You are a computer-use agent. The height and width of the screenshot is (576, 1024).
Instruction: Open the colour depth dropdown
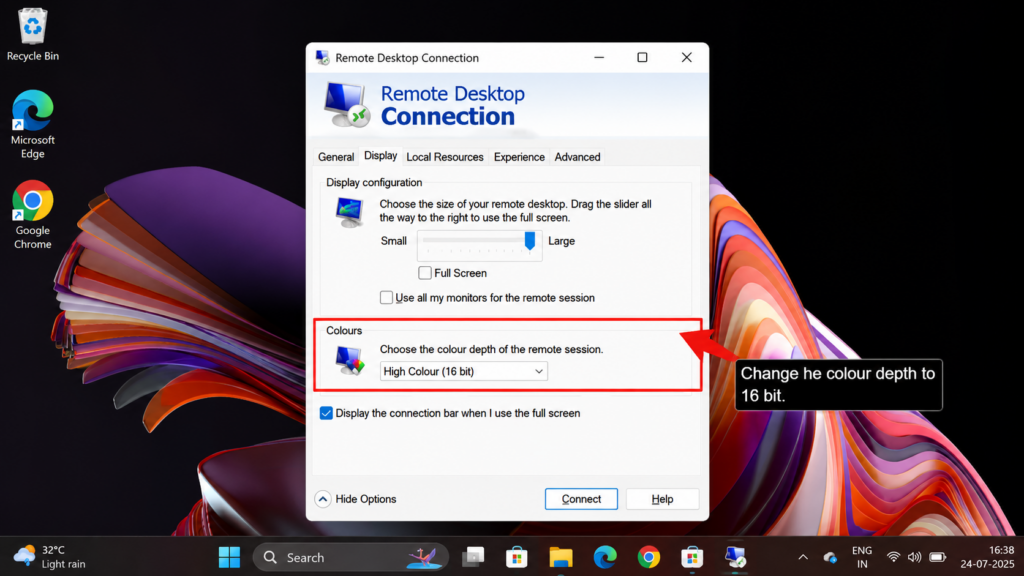click(x=464, y=372)
